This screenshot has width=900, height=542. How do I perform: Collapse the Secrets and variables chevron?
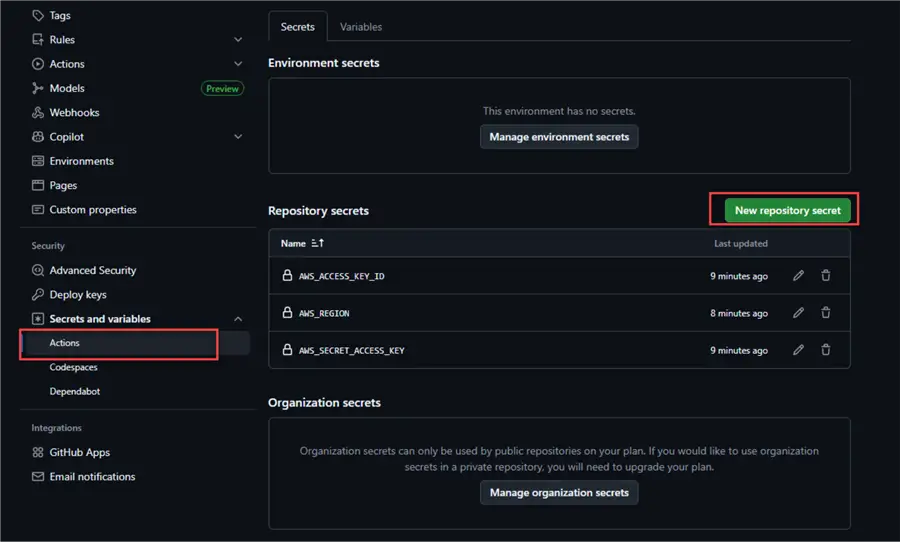pos(238,319)
